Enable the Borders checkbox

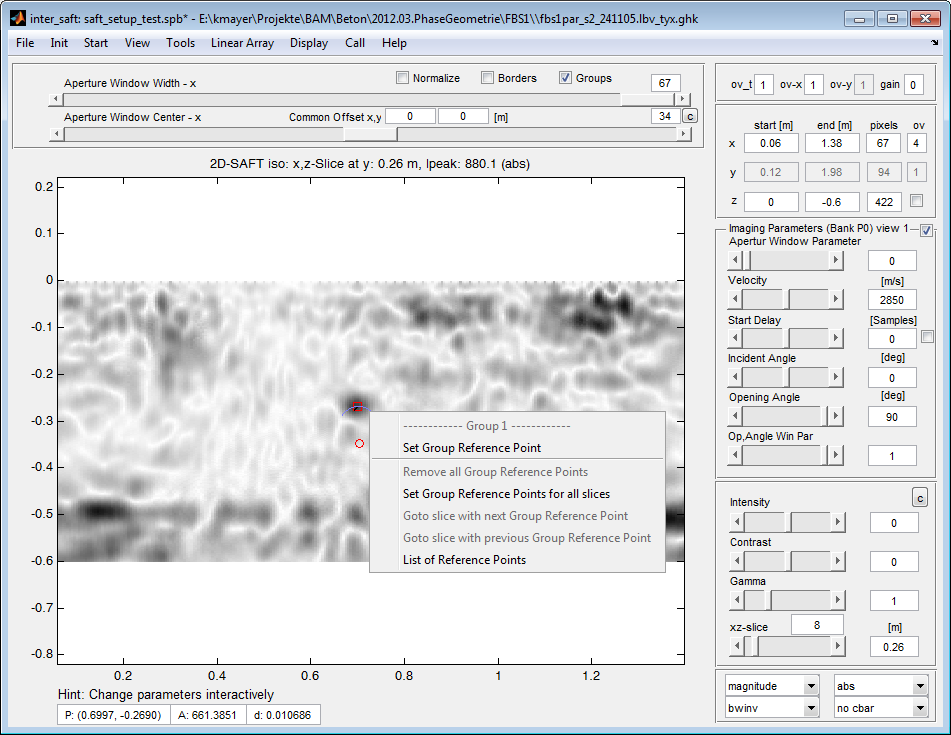[487, 78]
